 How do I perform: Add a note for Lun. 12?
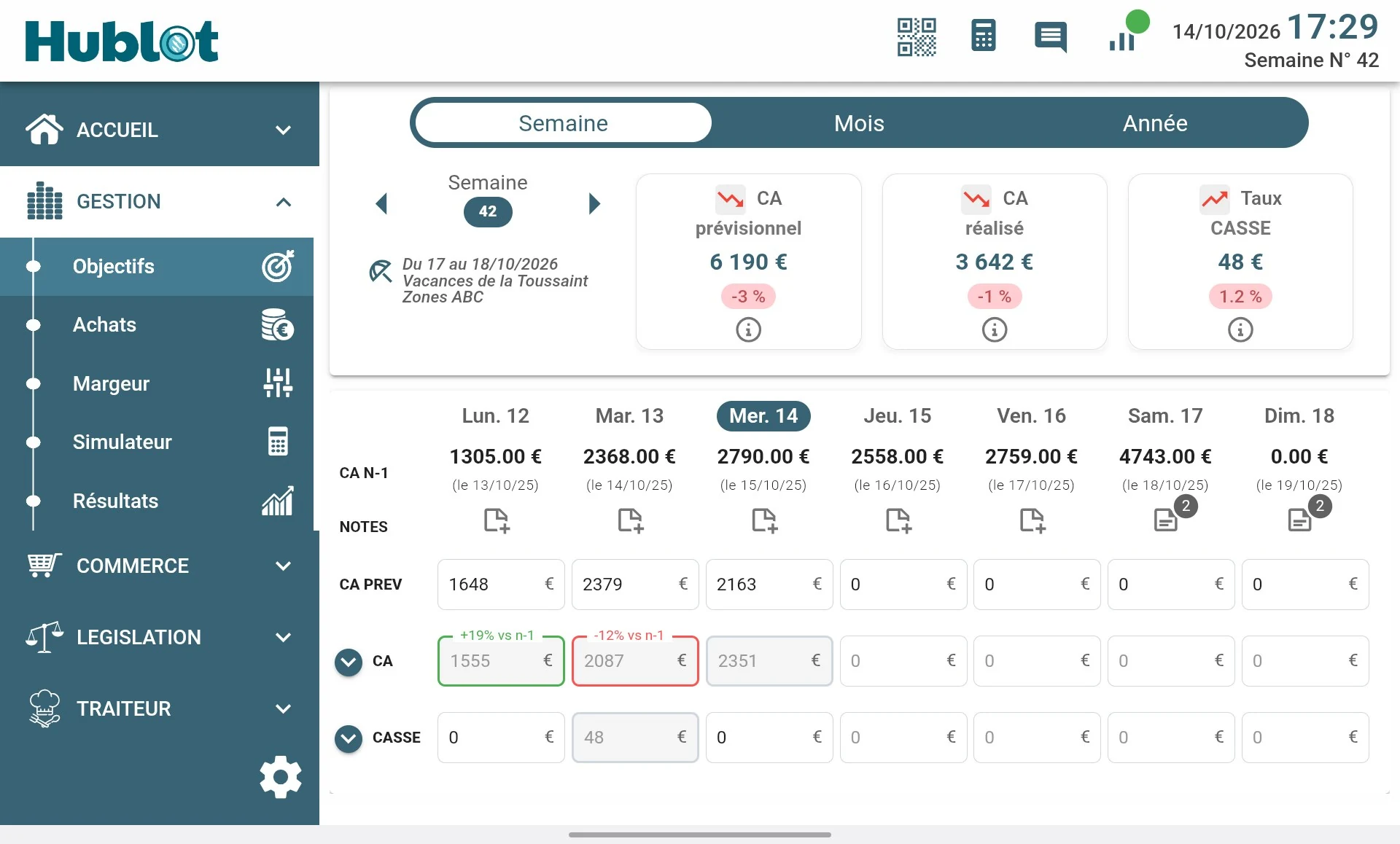click(x=497, y=520)
